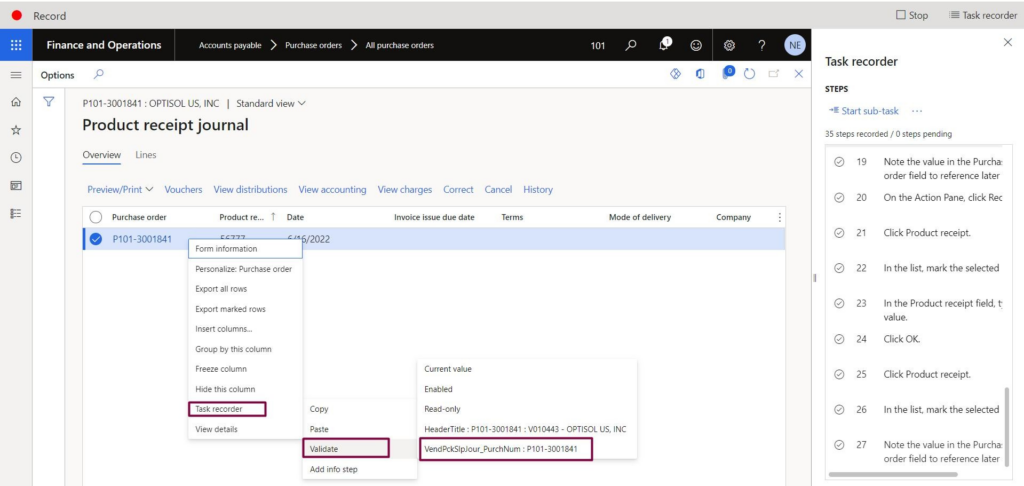Close the Task recorder pane
1024x486 pixels.
(x=1008, y=42)
